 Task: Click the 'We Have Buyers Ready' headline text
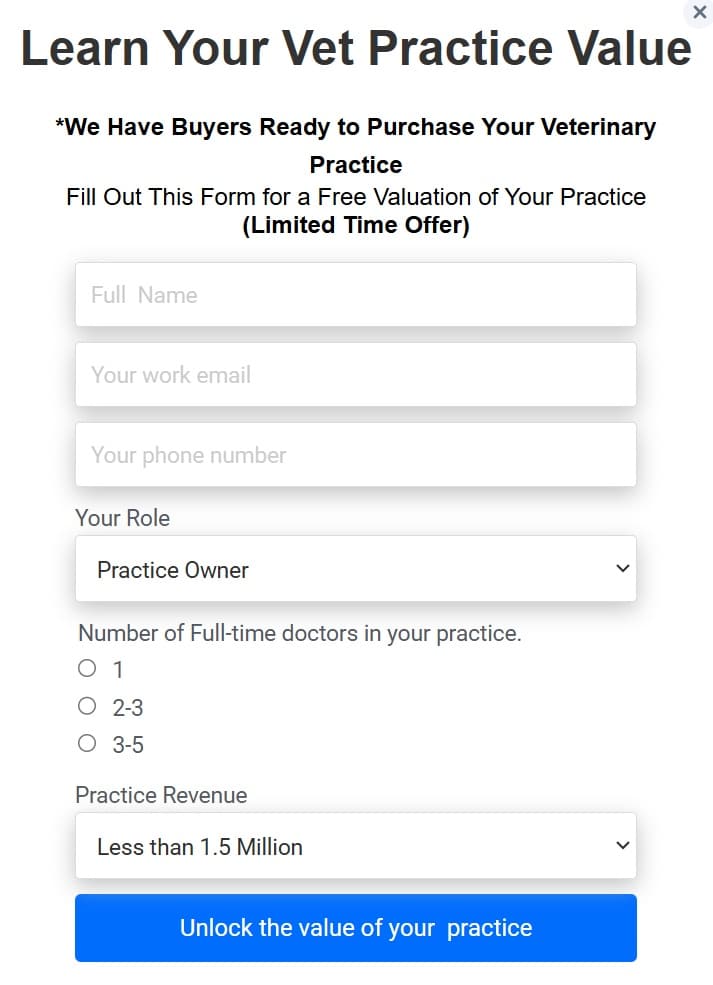pos(356,128)
